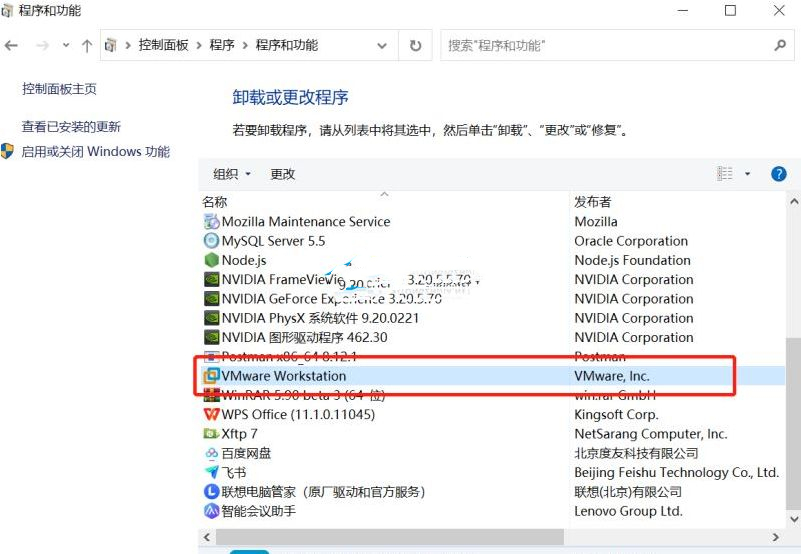Click publisher VMware, Inc.
Image resolution: width=801 pixels, height=554 pixels.
tap(611, 376)
